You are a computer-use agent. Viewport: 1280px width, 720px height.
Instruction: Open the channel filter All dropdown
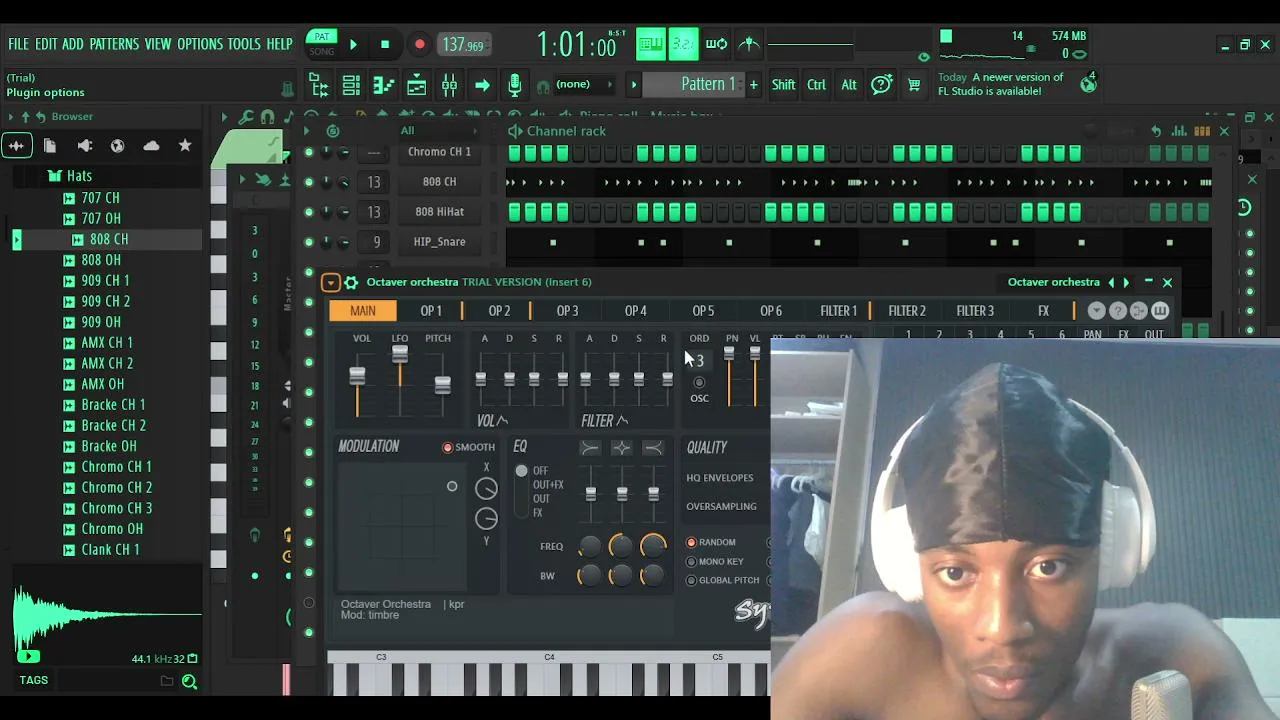440,131
